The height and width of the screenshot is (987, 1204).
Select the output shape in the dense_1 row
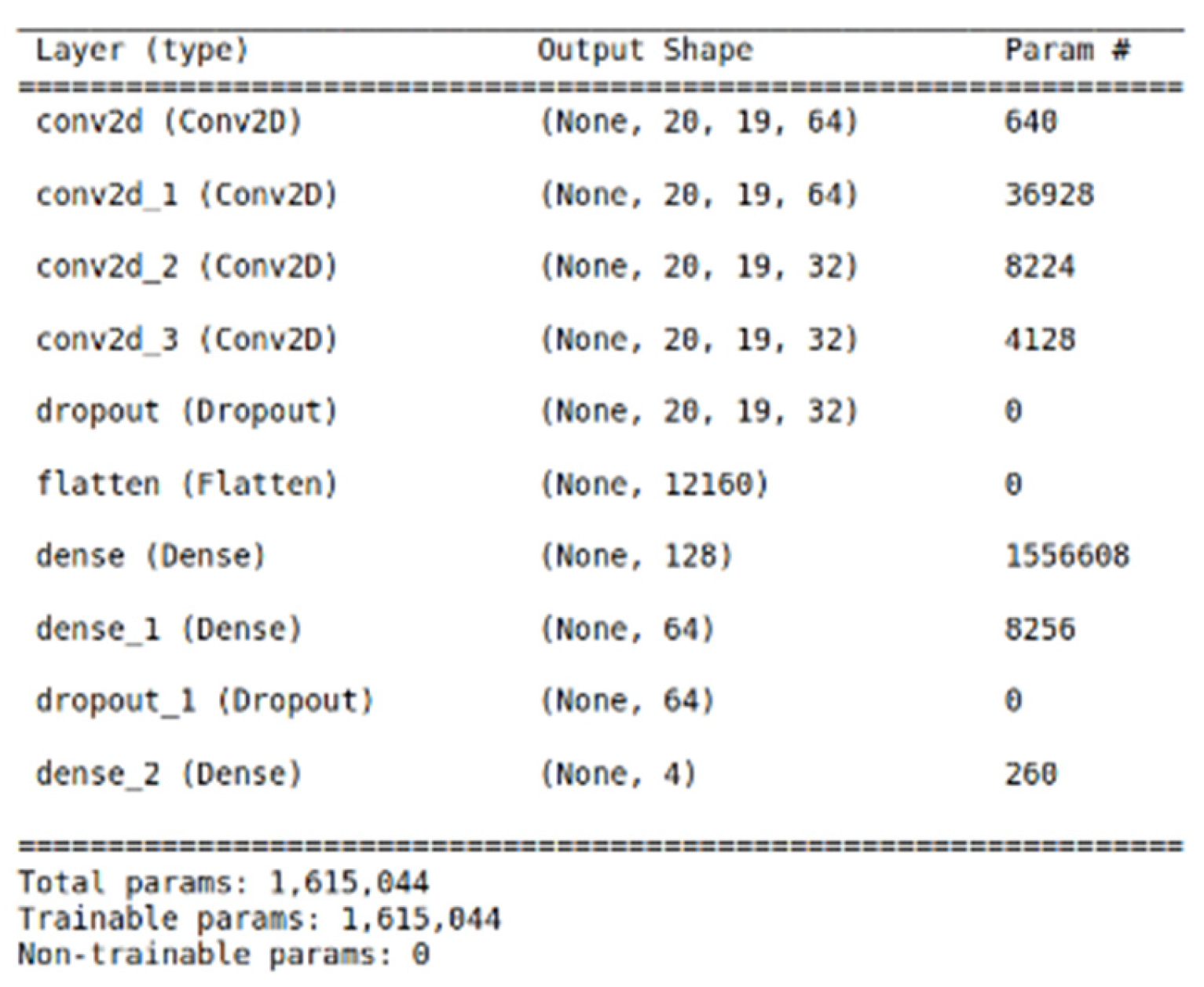click(627, 630)
